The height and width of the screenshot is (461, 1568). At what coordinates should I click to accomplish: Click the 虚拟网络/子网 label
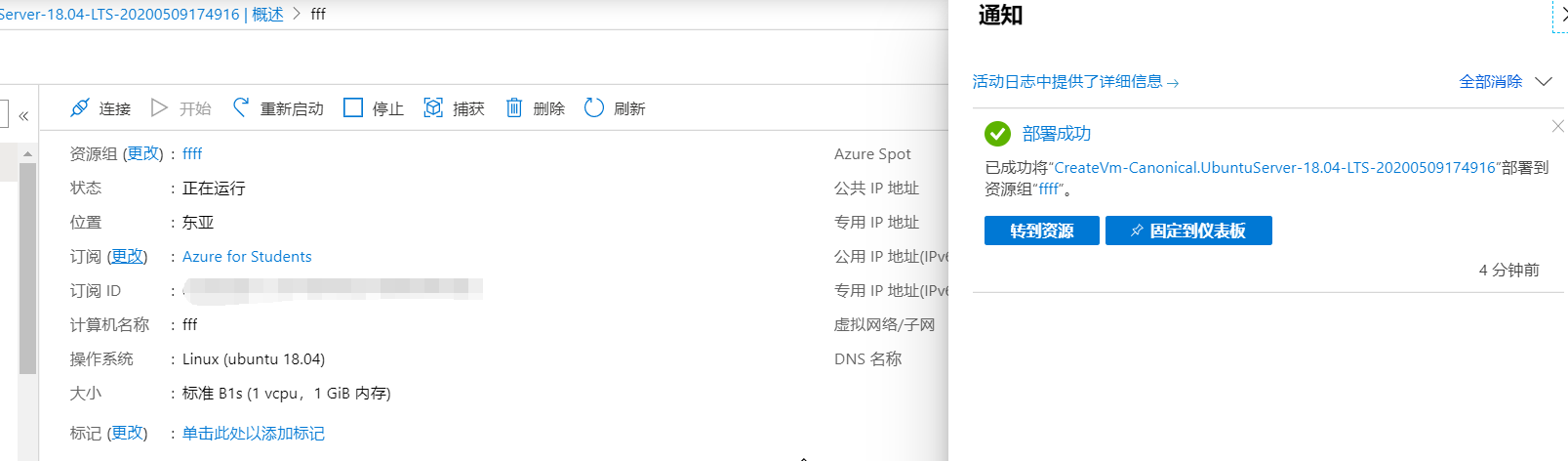pyautogui.click(x=884, y=324)
